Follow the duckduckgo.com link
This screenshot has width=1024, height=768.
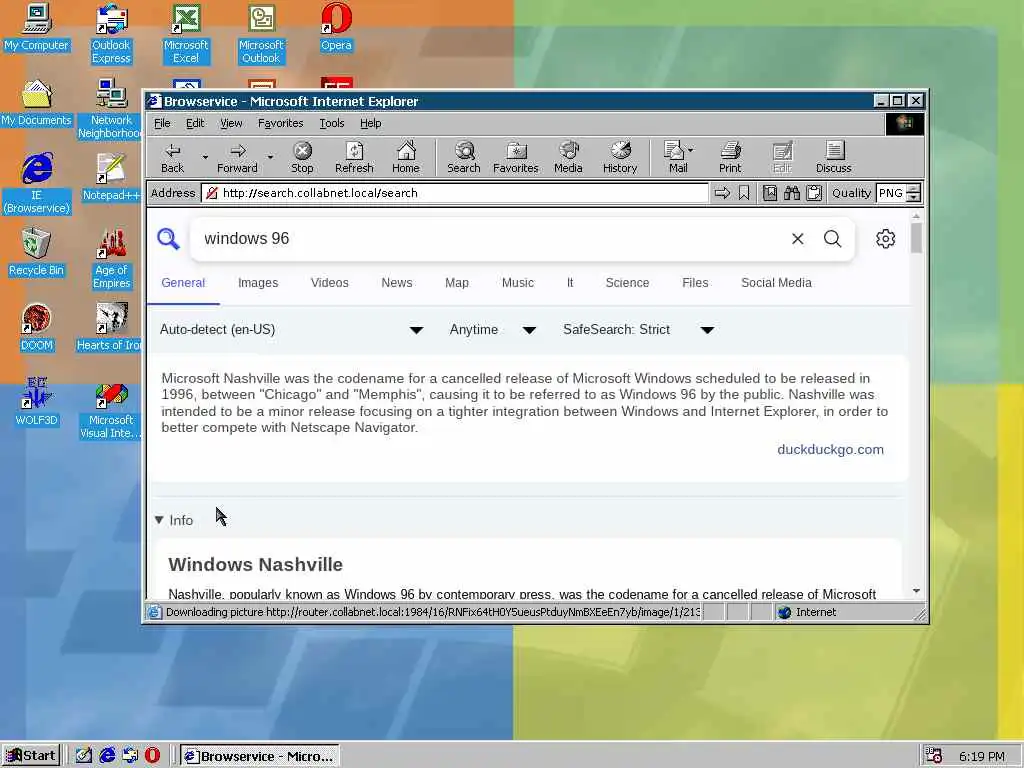(x=830, y=449)
